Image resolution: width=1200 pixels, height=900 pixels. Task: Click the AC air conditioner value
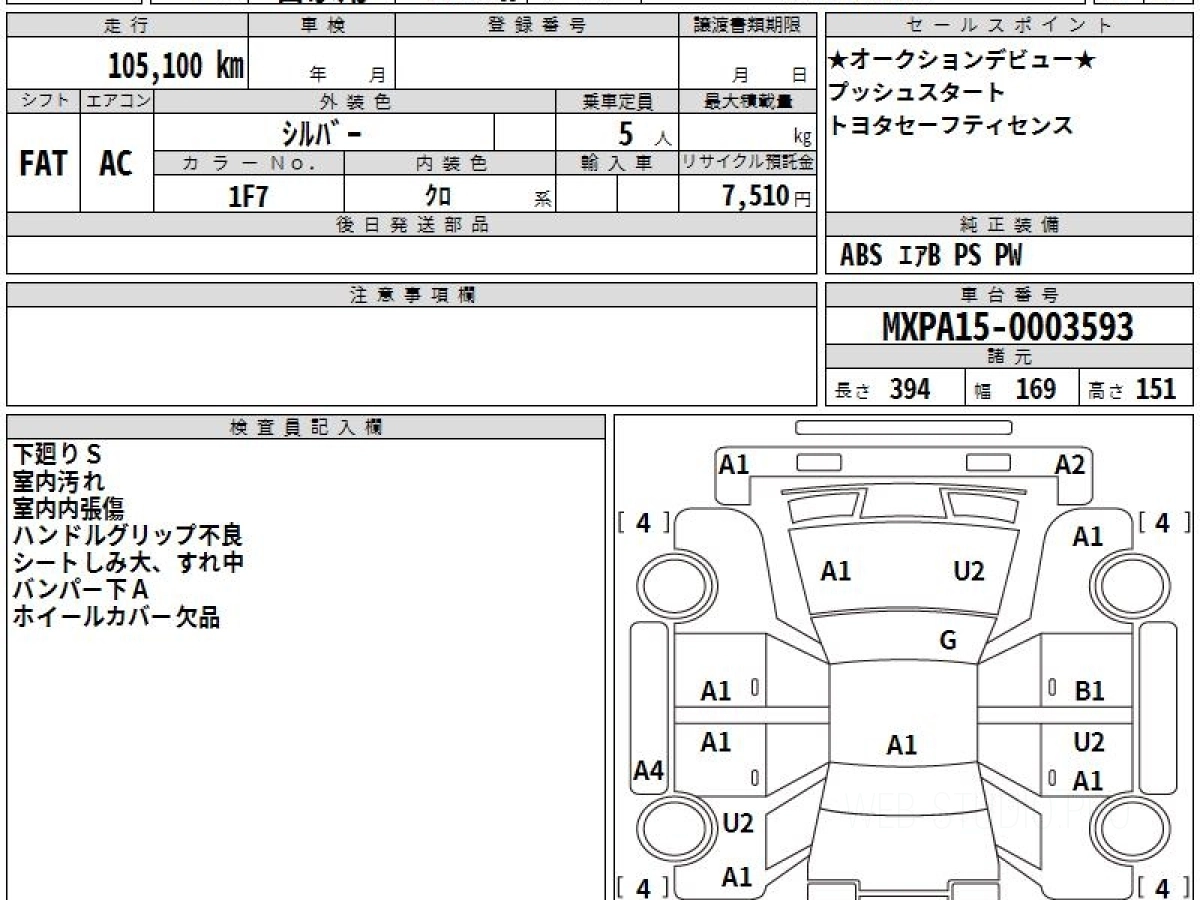point(117,164)
